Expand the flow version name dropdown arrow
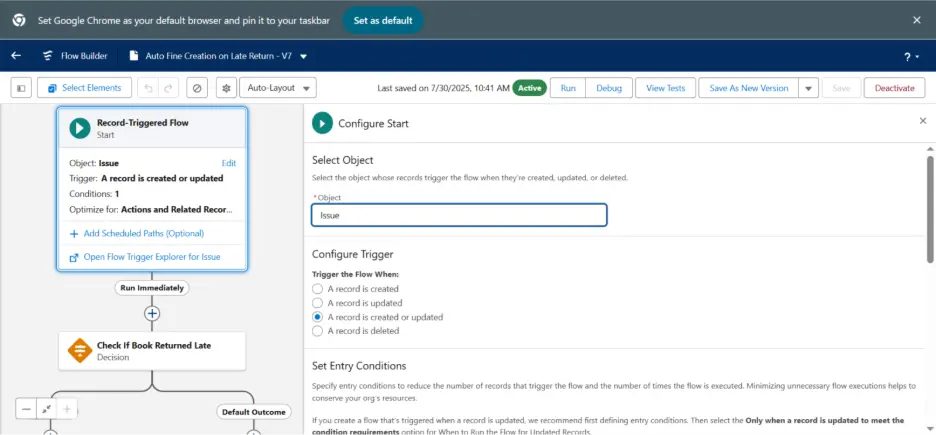This screenshot has width=936, height=435. 304,56
